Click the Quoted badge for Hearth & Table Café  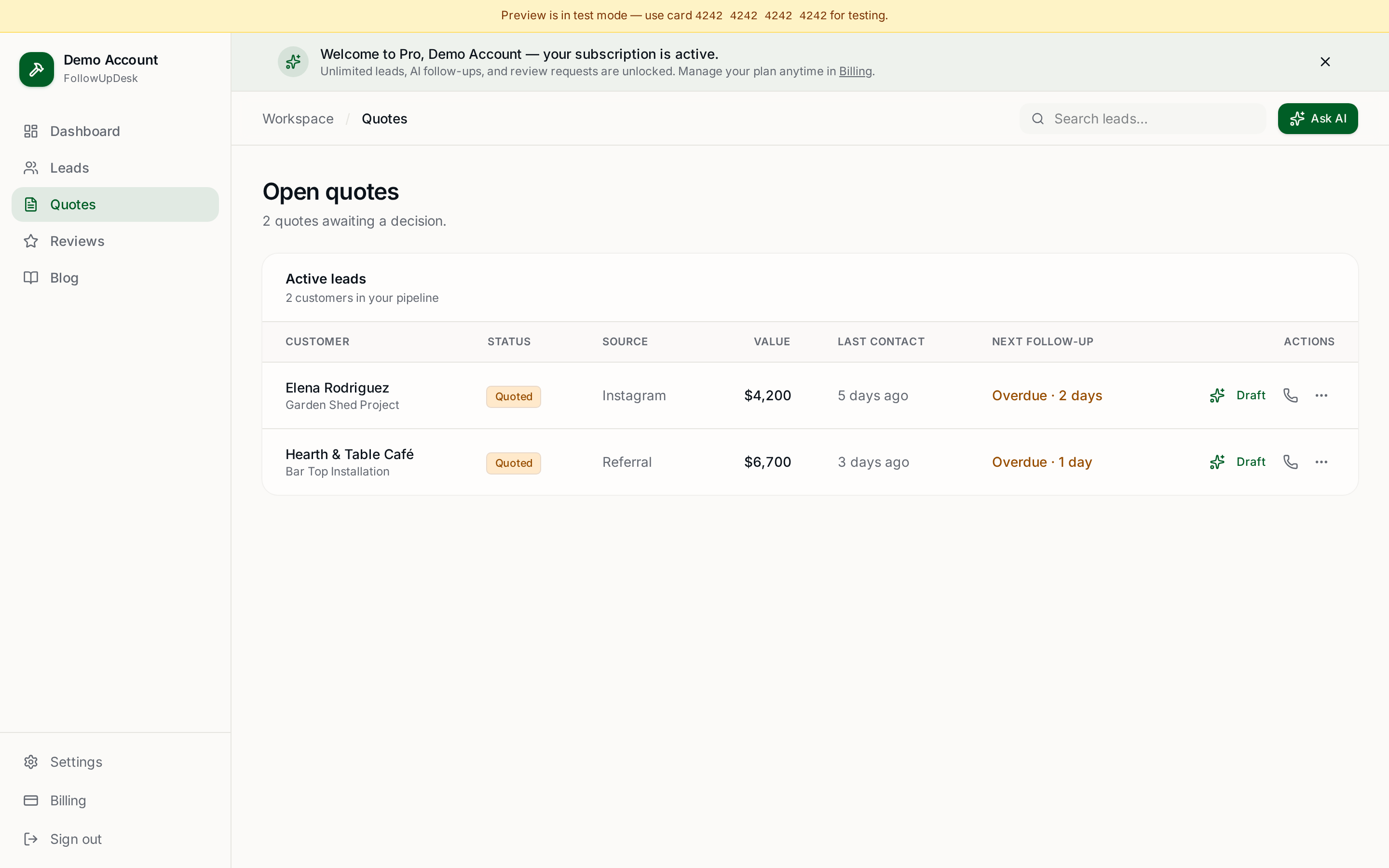(x=514, y=463)
